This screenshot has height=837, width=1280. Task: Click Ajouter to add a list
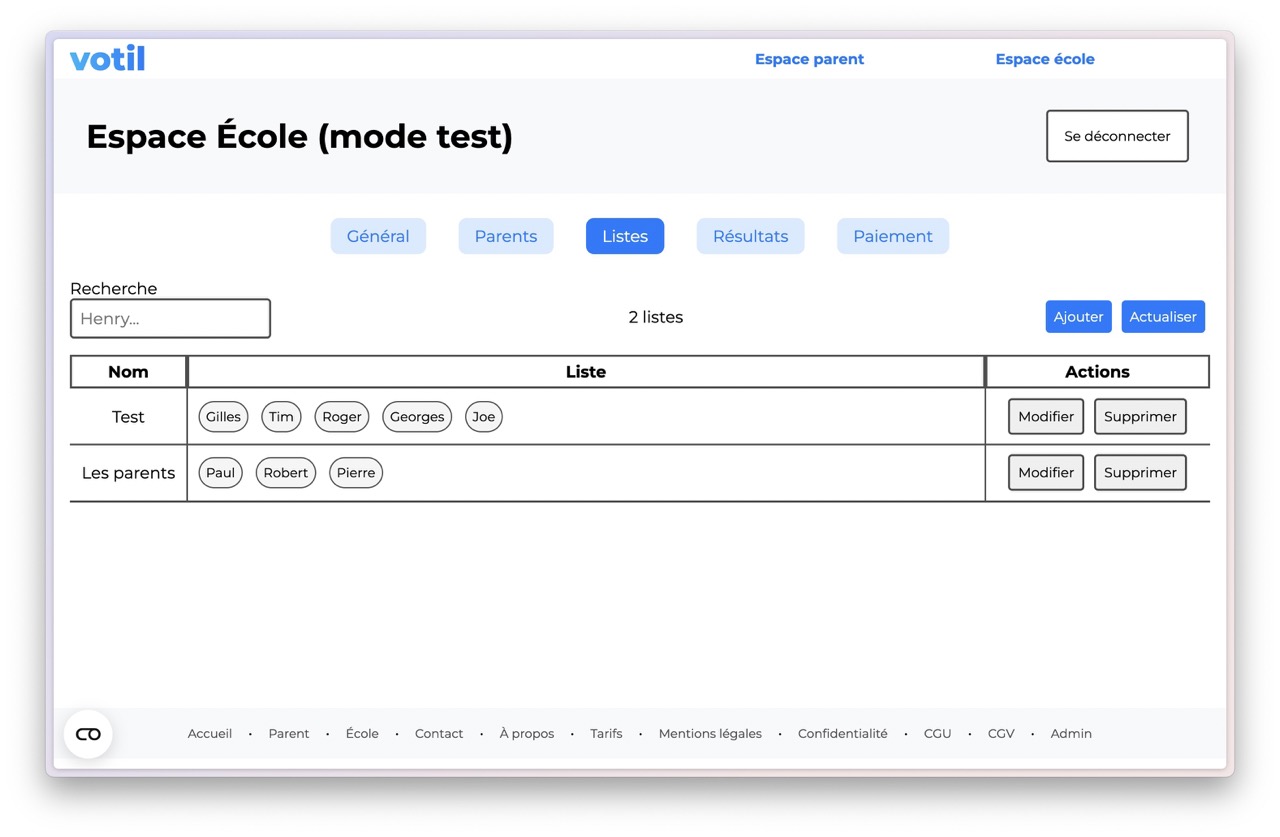pos(1078,316)
